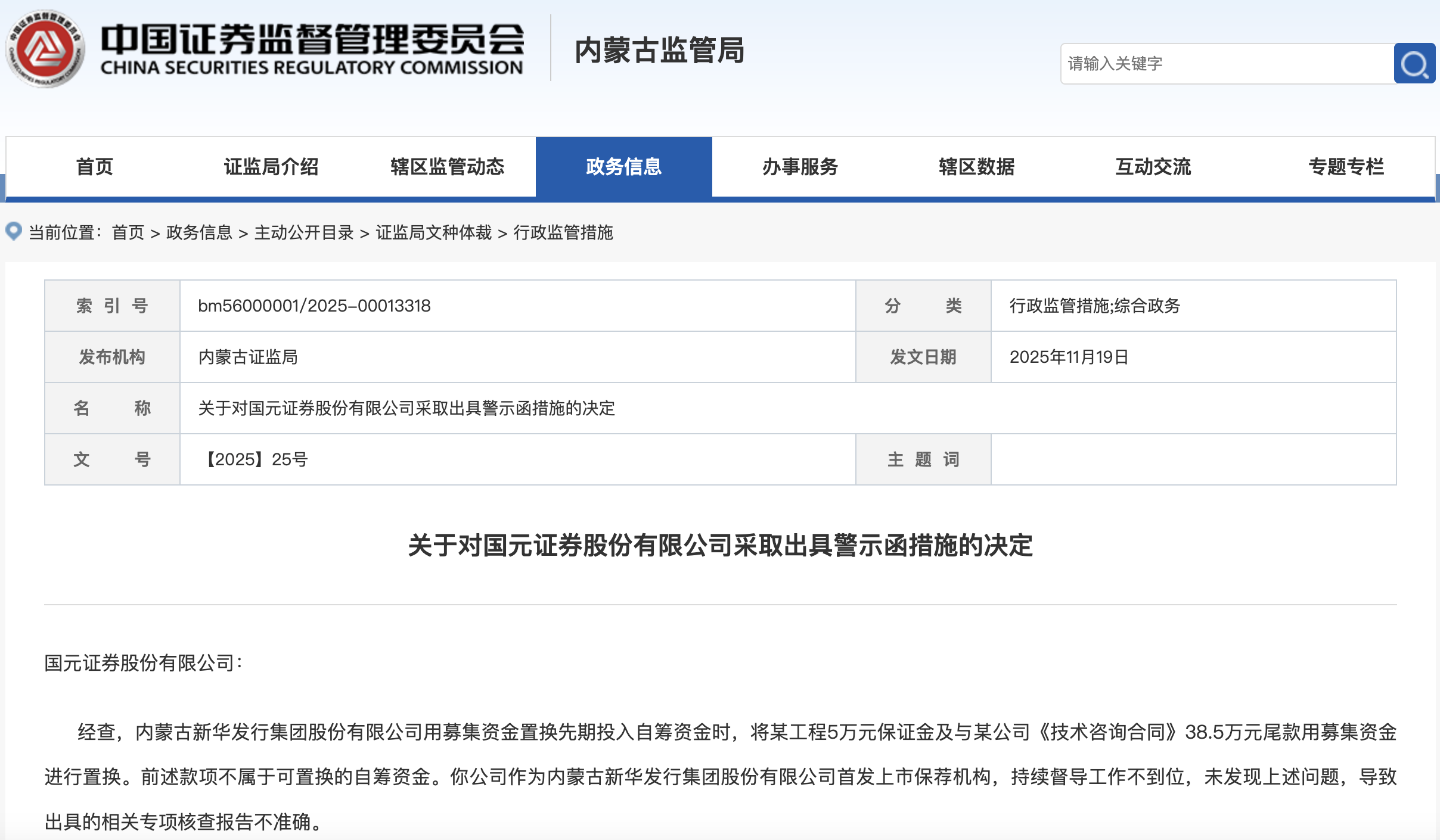1440x840 pixels.
Task: Open the 互动交流 menu item
Action: tap(1153, 167)
